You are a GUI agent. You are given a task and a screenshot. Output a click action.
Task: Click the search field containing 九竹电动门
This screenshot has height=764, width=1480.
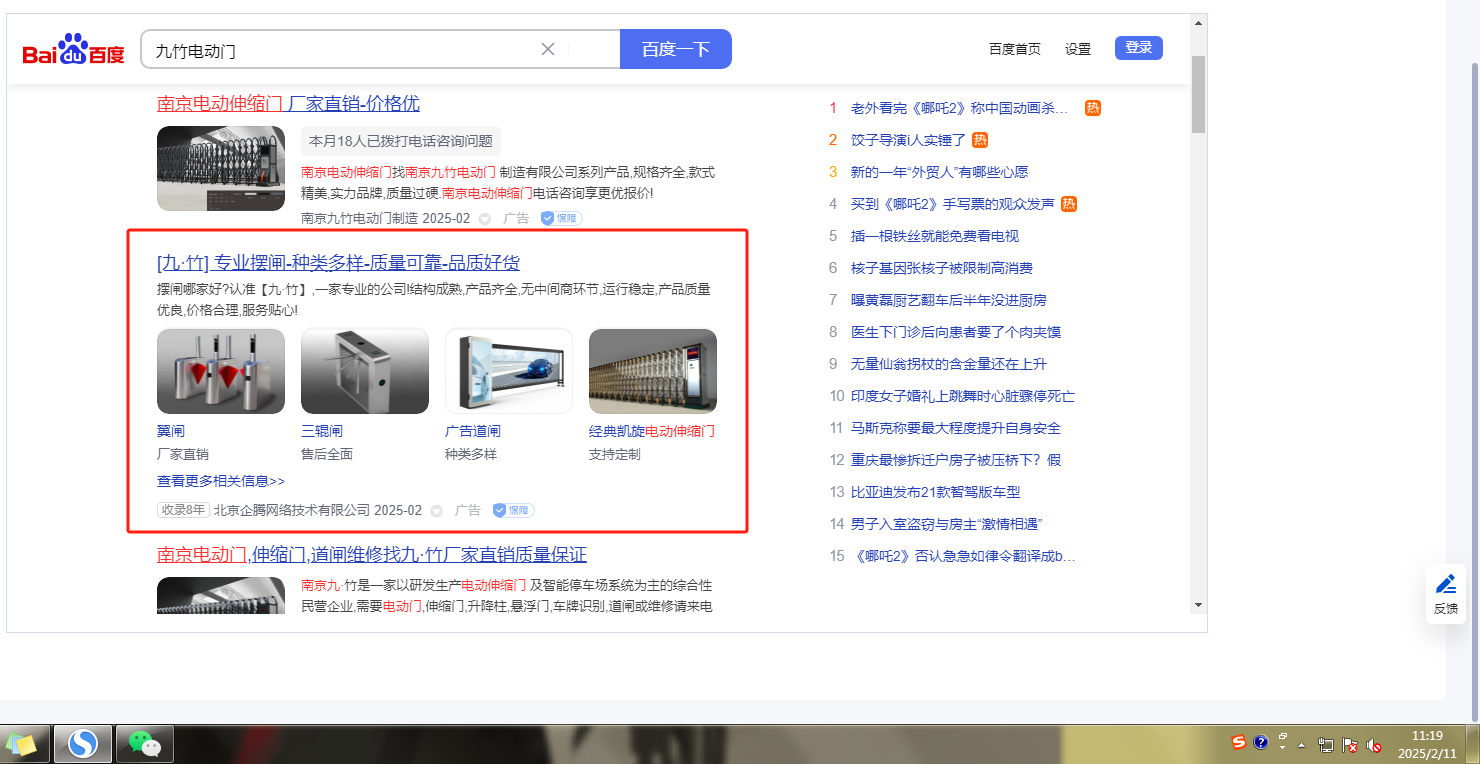[x=340, y=49]
